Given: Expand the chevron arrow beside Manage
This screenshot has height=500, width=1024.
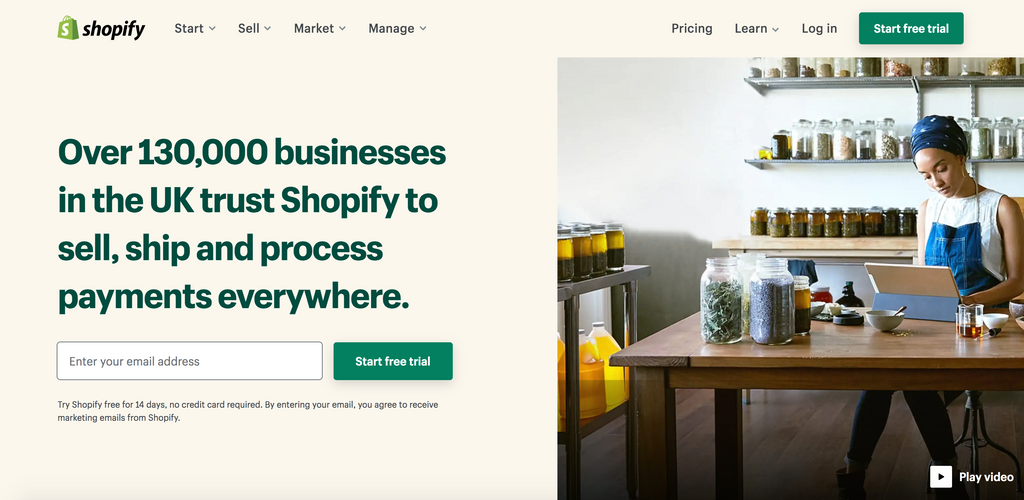Looking at the screenshot, I should [423, 29].
